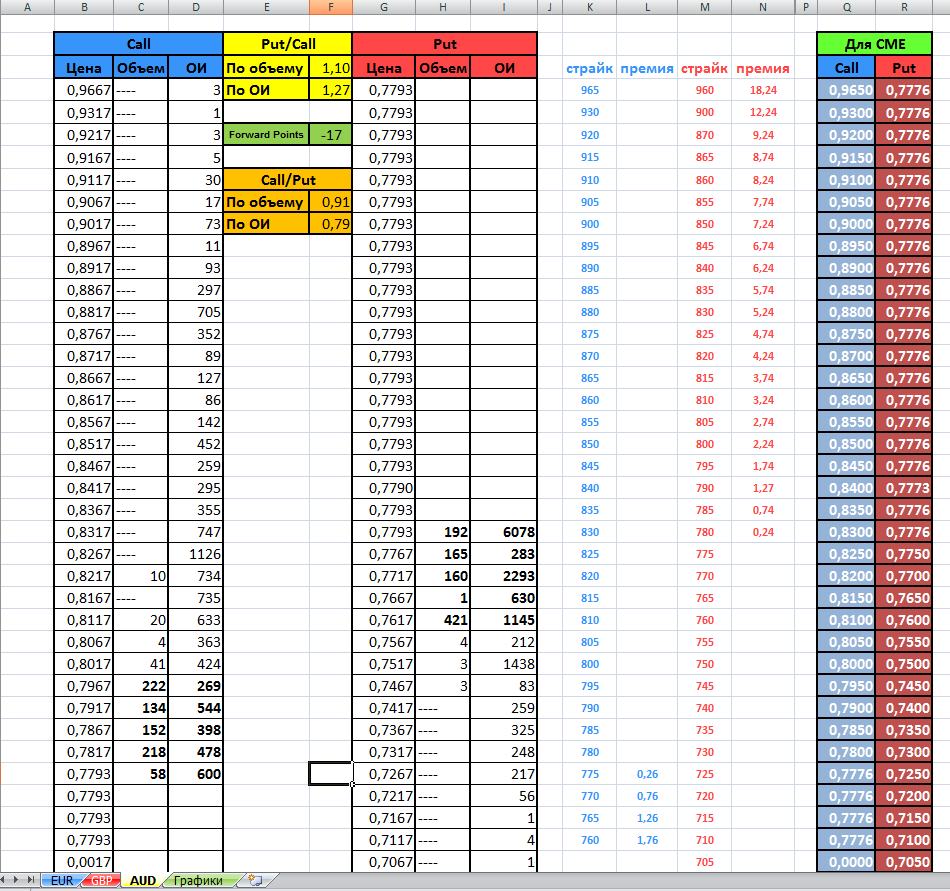
Task: Switch to the GBP sheet tab
Action: pyautogui.click(x=101, y=880)
